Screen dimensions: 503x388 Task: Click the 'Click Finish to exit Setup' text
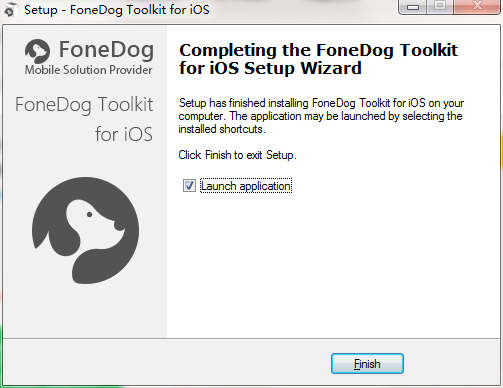click(x=237, y=155)
